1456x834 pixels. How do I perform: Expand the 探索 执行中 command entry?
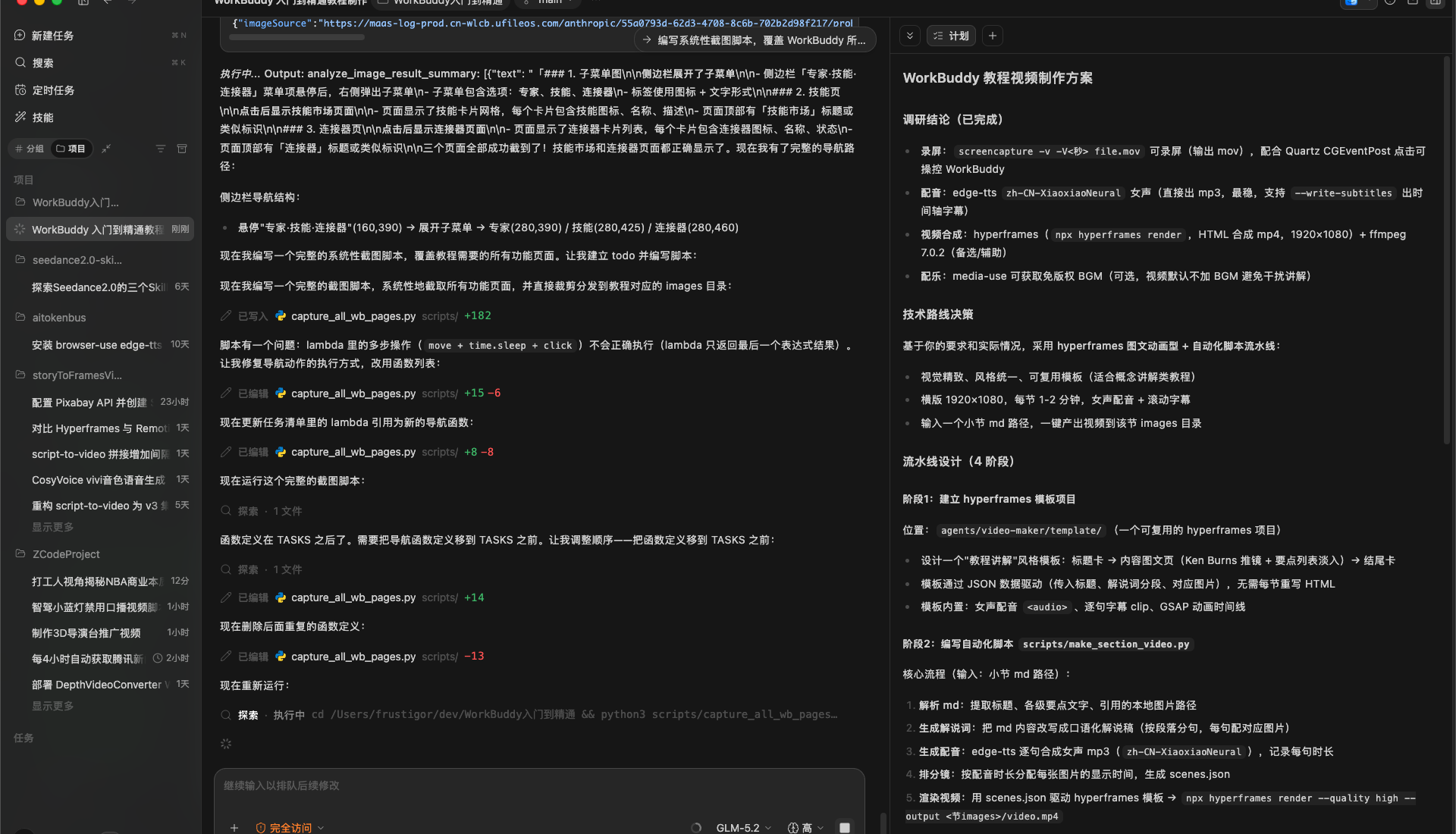click(529, 715)
